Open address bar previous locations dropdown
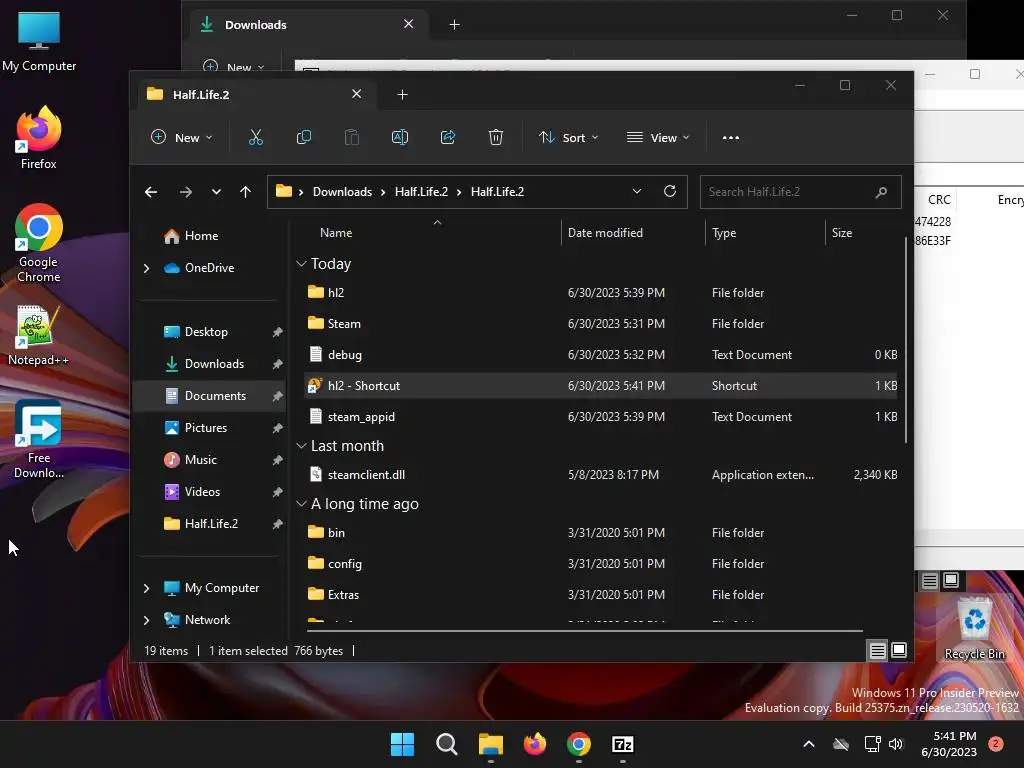 637,191
